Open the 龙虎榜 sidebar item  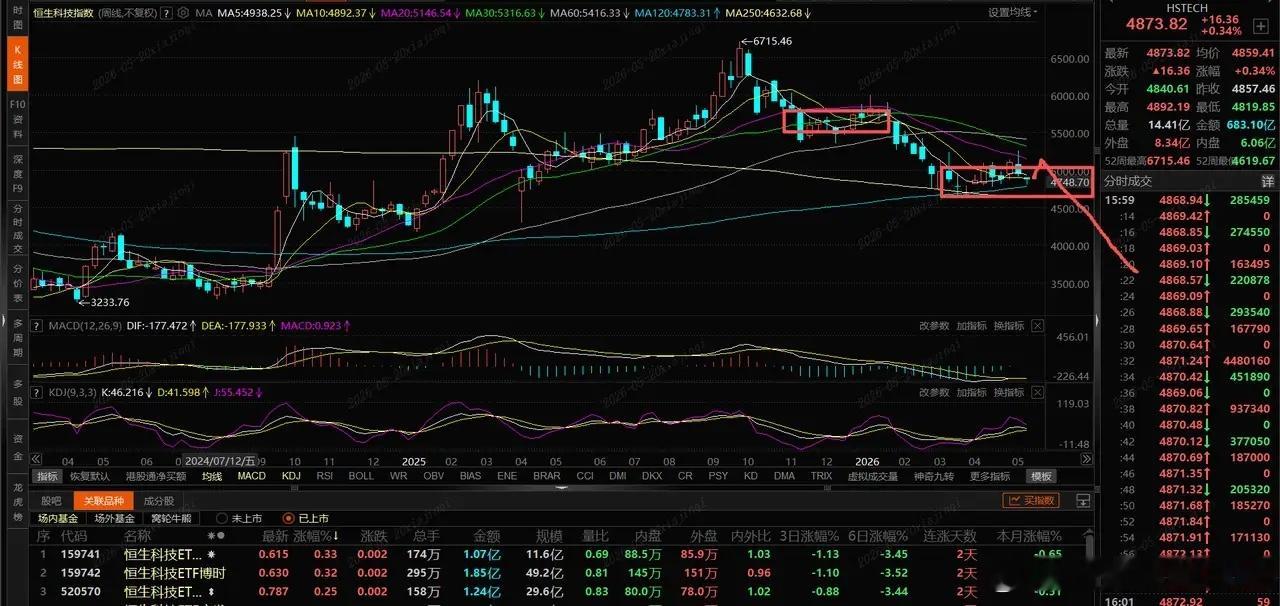point(17,503)
